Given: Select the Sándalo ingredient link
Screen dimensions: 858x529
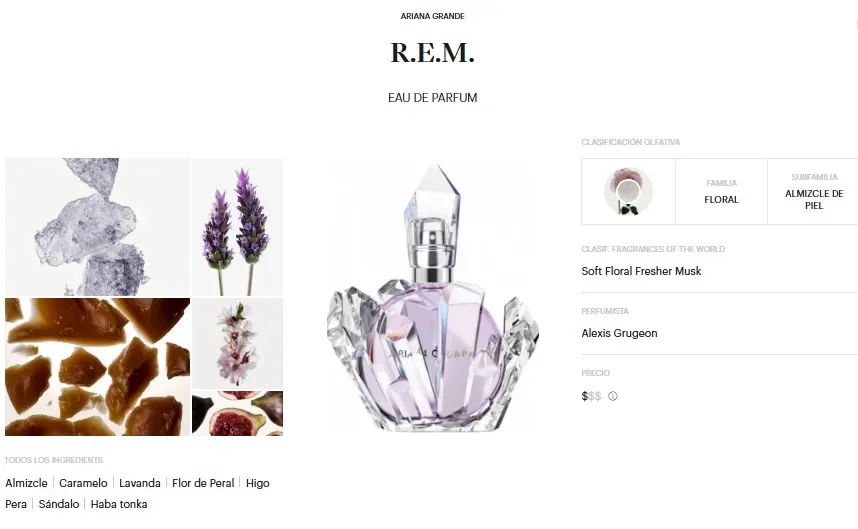Looking at the screenshot, I should pos(59,504).
